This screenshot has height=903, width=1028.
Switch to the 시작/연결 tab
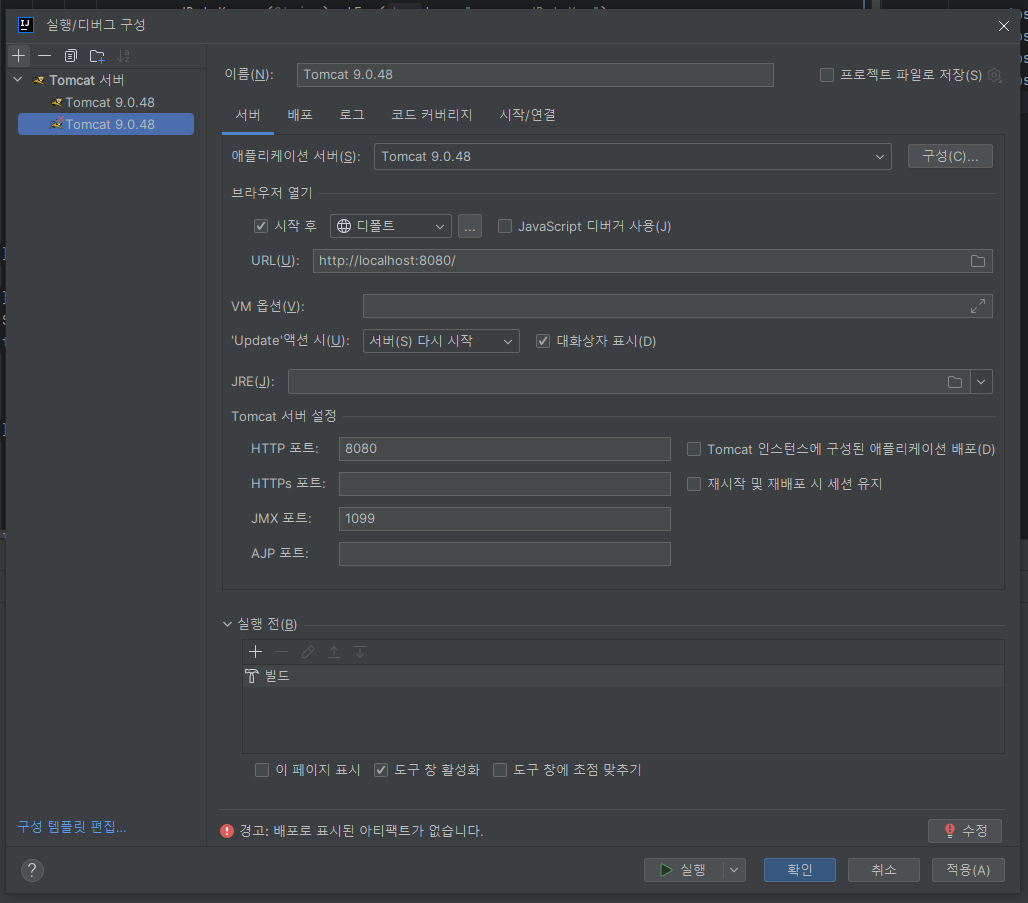[527, 115]
